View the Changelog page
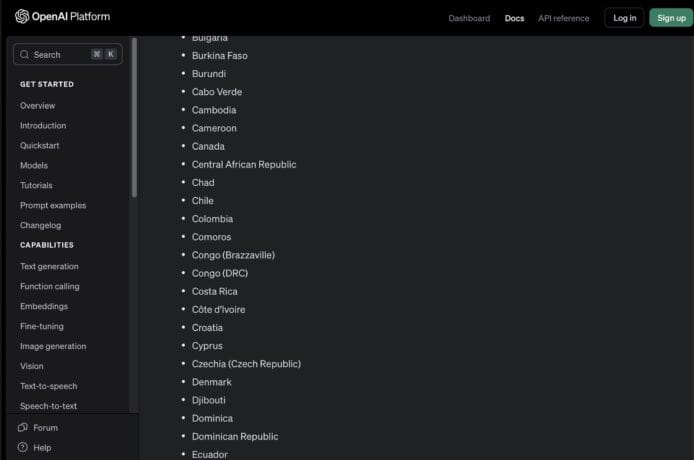694x460 pixels. pyautogui.click(x=41, y=226)
